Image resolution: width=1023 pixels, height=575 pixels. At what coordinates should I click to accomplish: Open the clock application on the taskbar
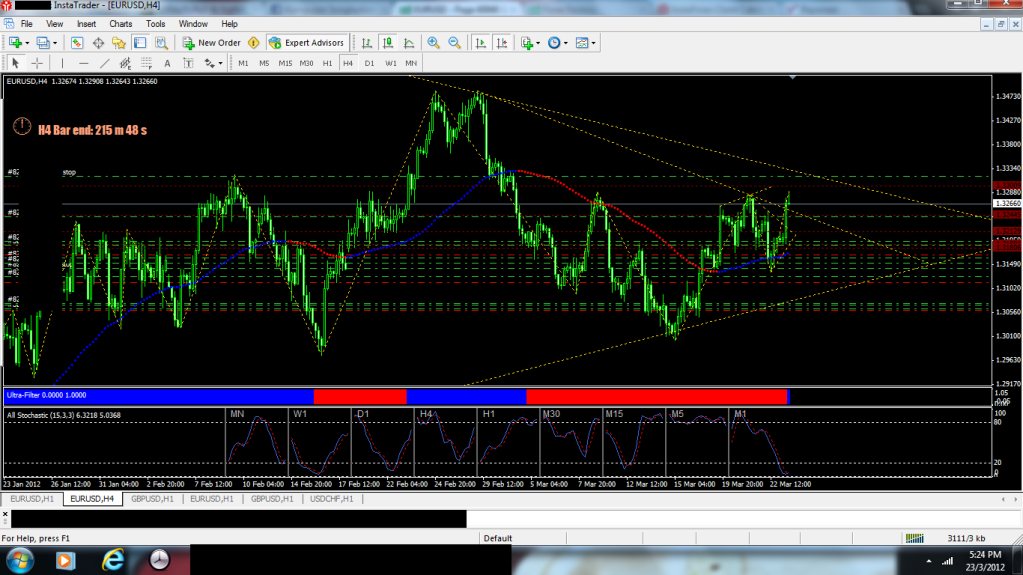159,560
